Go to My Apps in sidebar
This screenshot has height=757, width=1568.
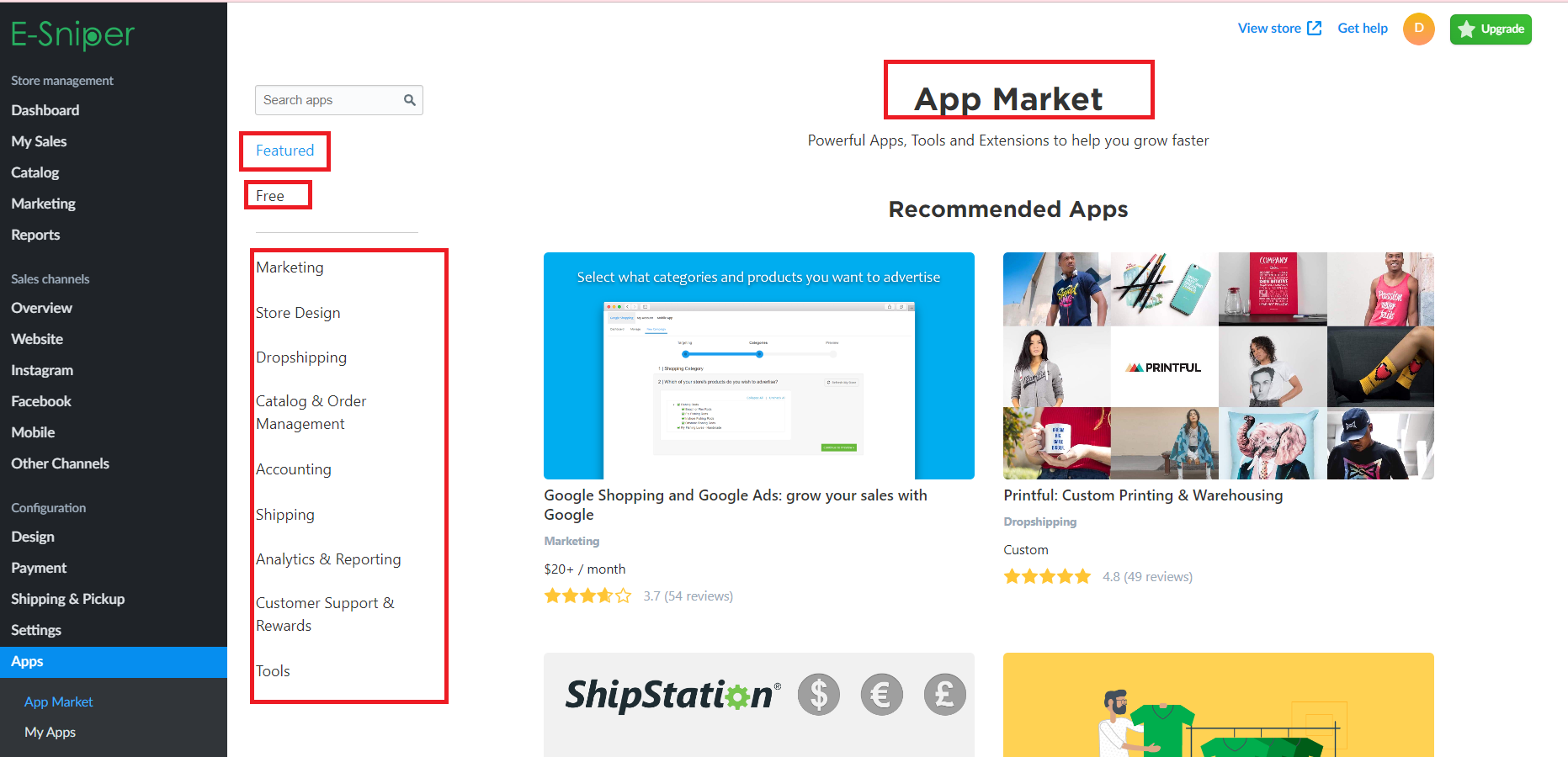tap(50, 733)
